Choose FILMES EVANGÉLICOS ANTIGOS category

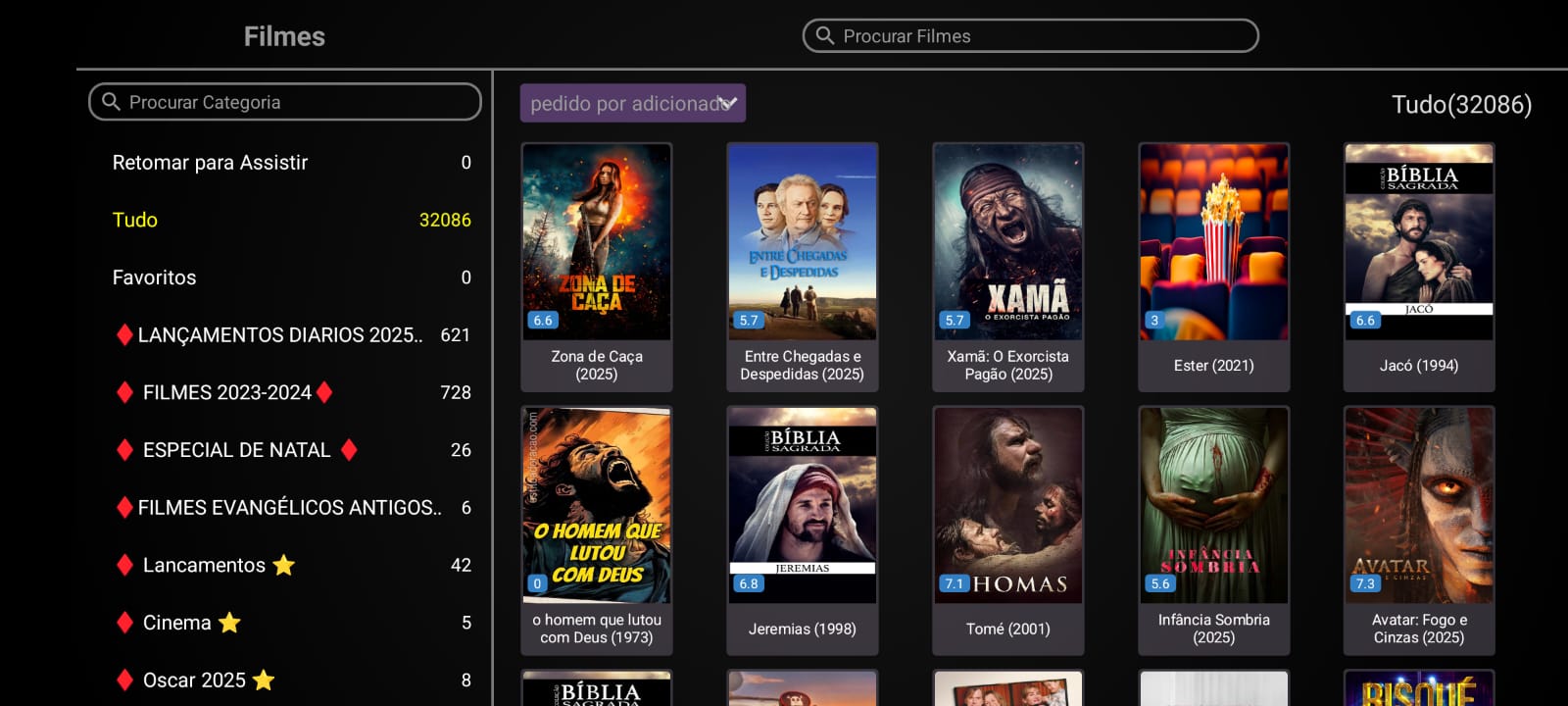291,508
